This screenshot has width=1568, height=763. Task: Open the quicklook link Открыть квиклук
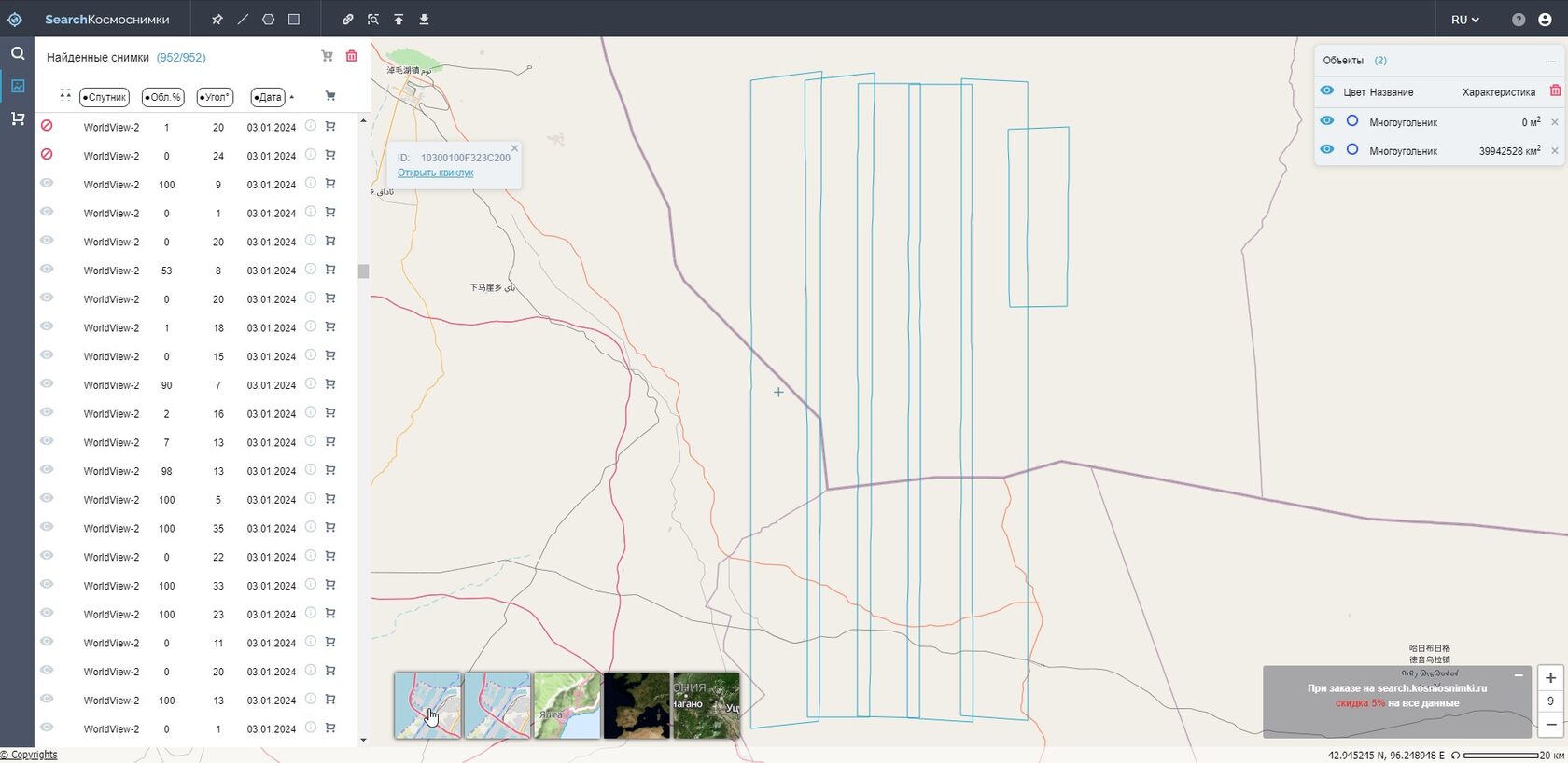click(435, 173)
